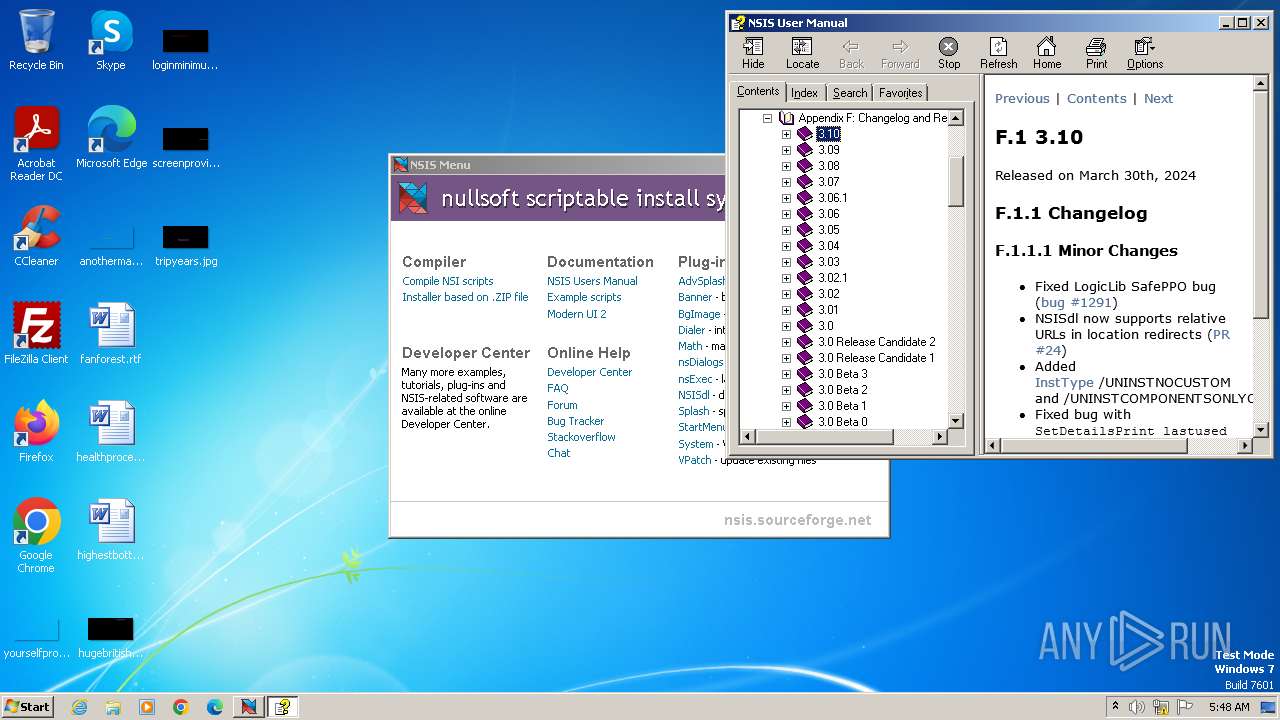Switch to the Index tab
Image resolution: width=1280 pixels, height=720 pixels.
pyautogui.click(x=804, y=93)
